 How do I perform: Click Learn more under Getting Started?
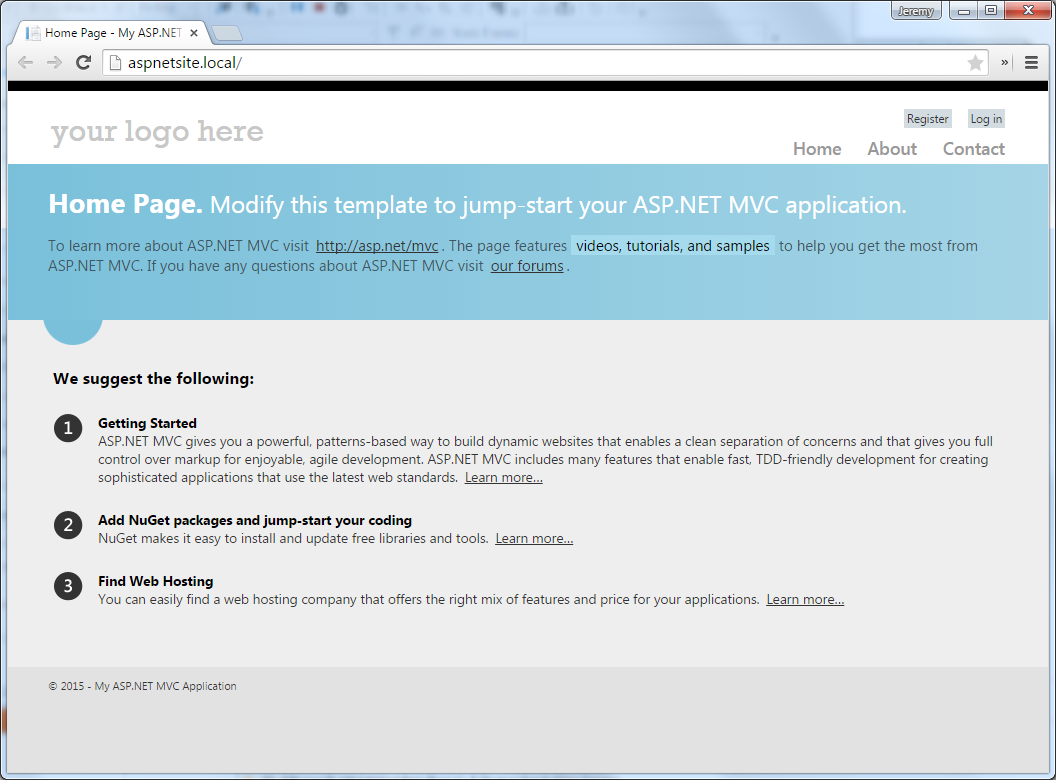point(503,478)
